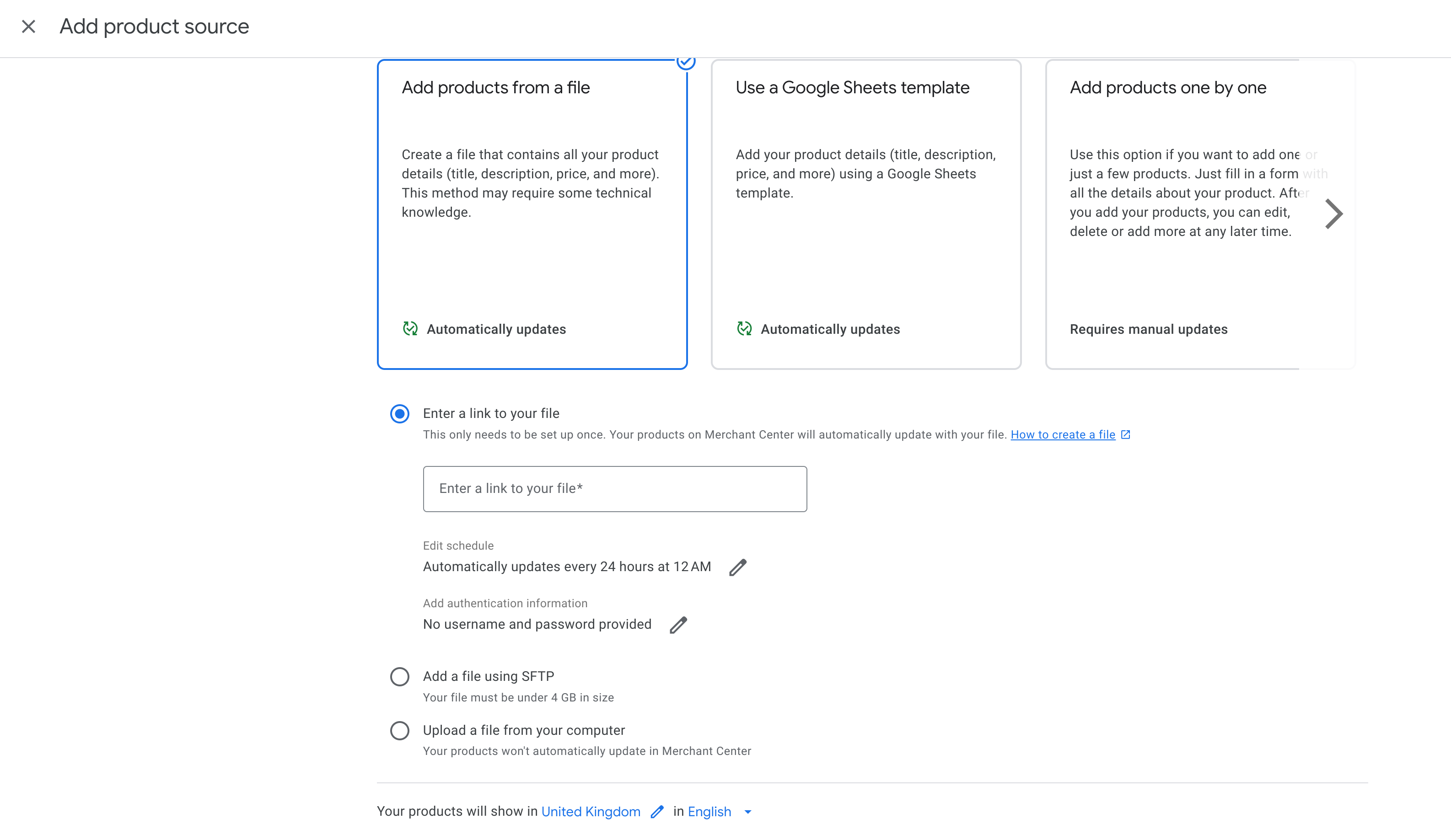Click the English language selector text

point(709,812)
